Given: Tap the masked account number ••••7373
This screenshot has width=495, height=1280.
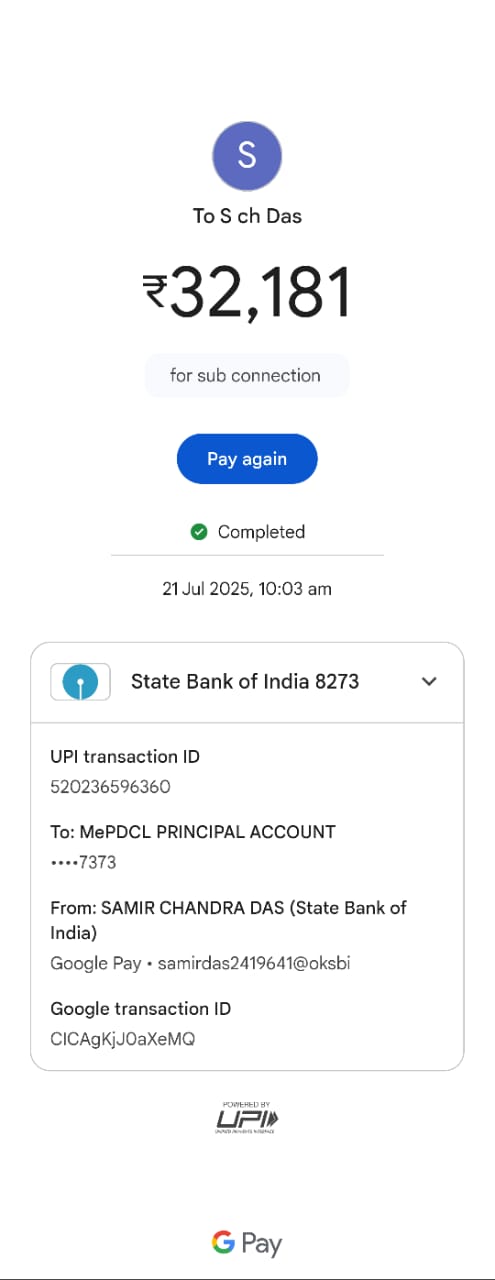Looking at the screenshot, I should [x=83, y=862].
